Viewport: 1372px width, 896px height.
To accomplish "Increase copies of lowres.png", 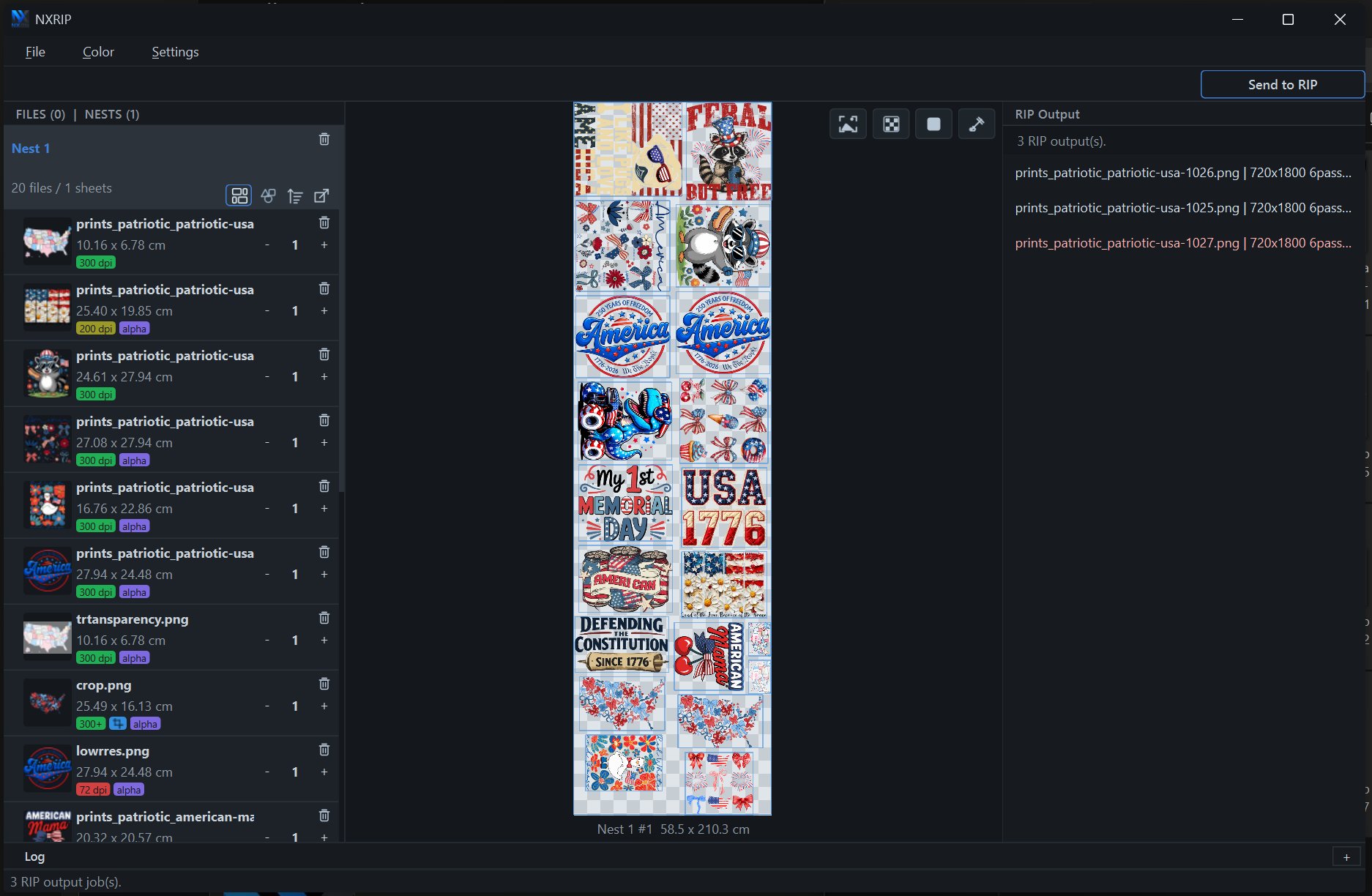I will coord(324,772).
